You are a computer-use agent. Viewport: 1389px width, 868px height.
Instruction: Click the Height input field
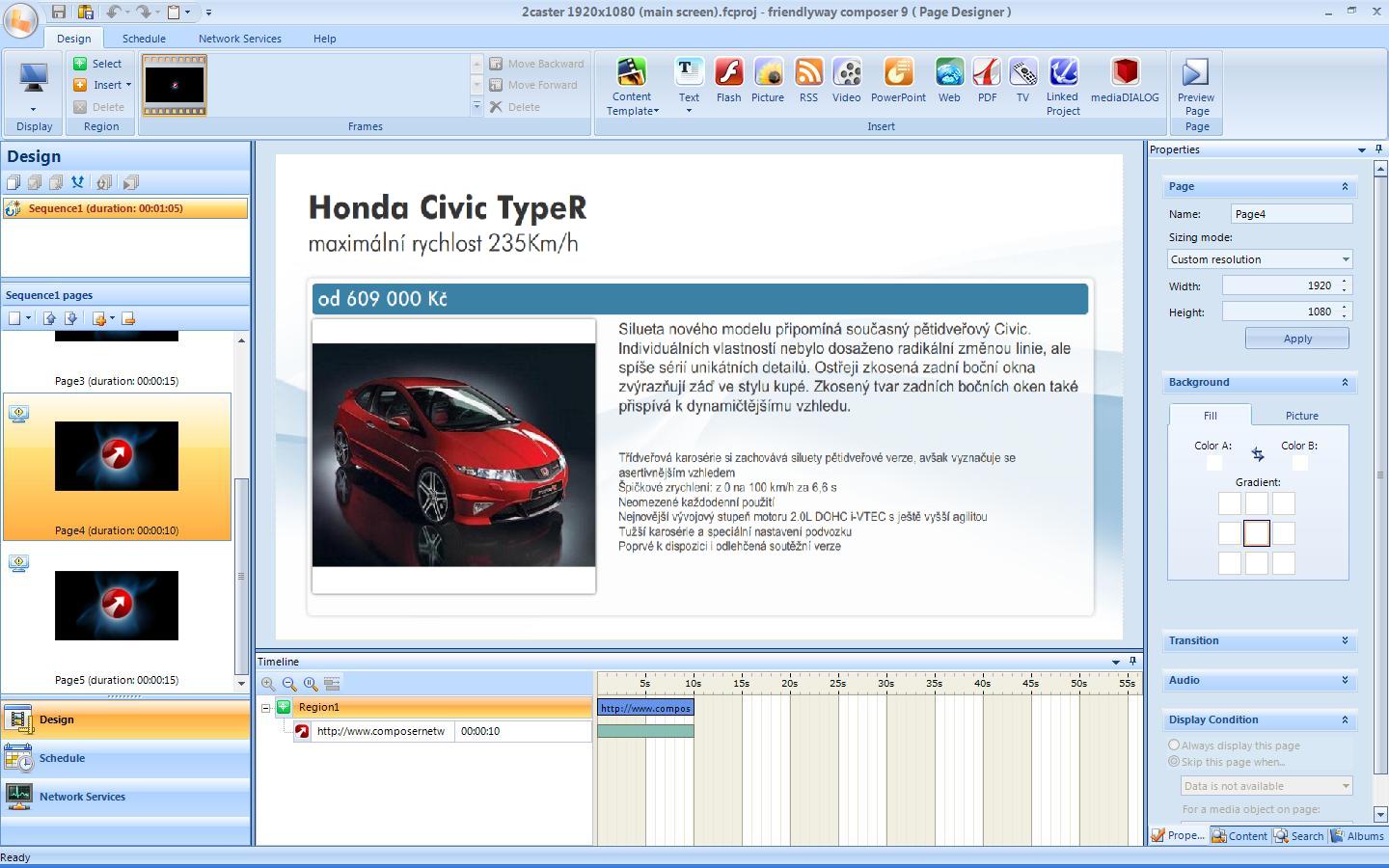[1280, 312]
